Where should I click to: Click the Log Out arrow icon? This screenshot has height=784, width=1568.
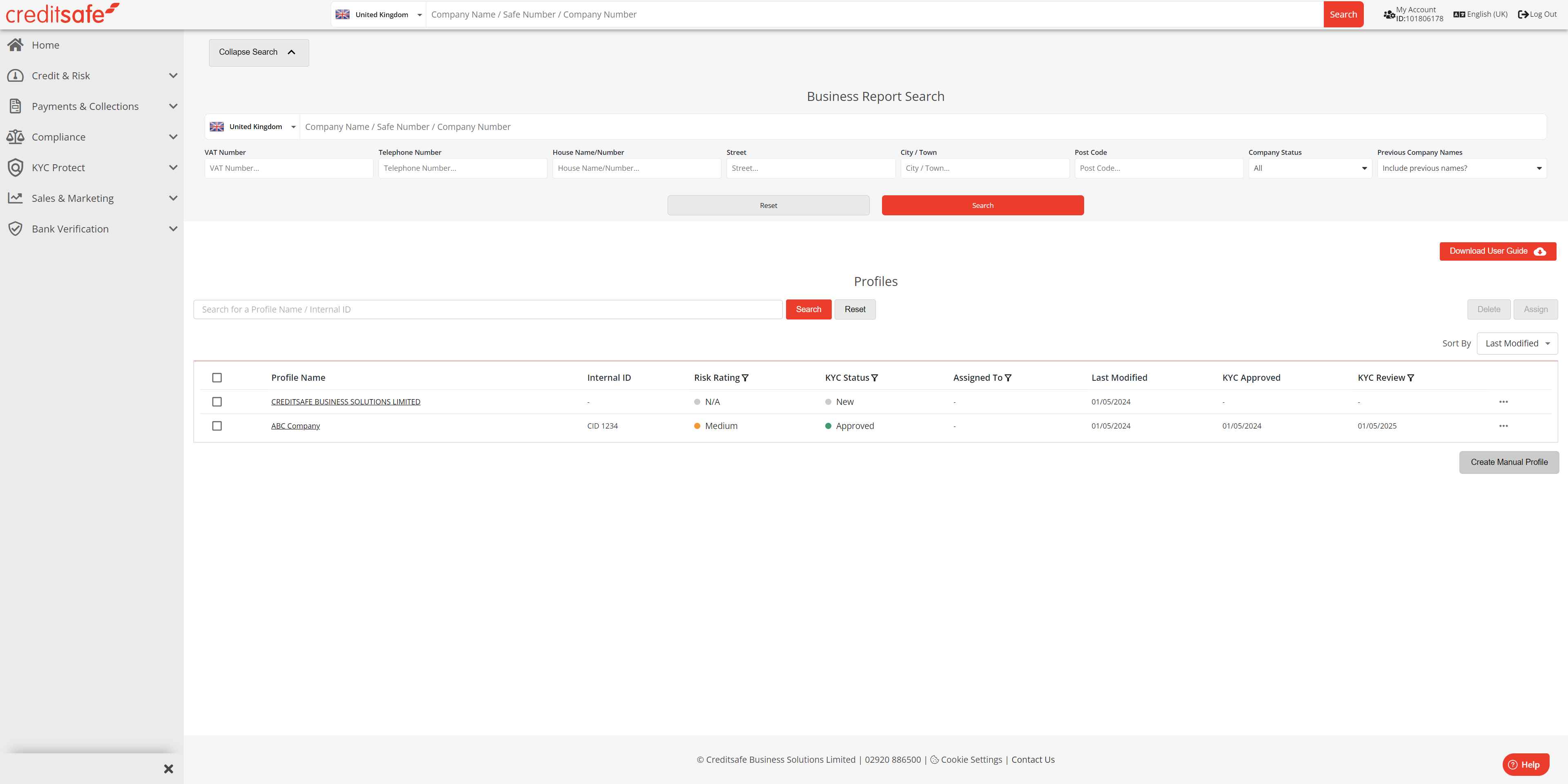tap(1523, 14)
